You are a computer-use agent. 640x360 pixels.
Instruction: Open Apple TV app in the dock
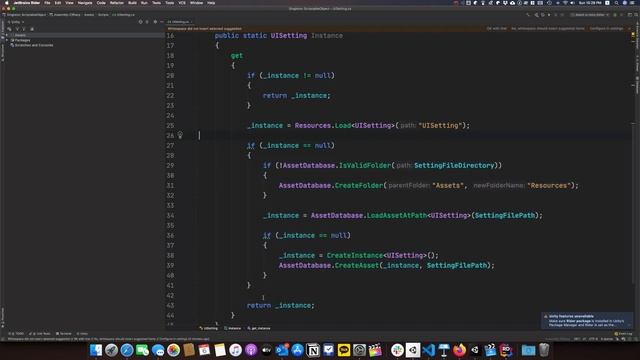coord(267,350)
